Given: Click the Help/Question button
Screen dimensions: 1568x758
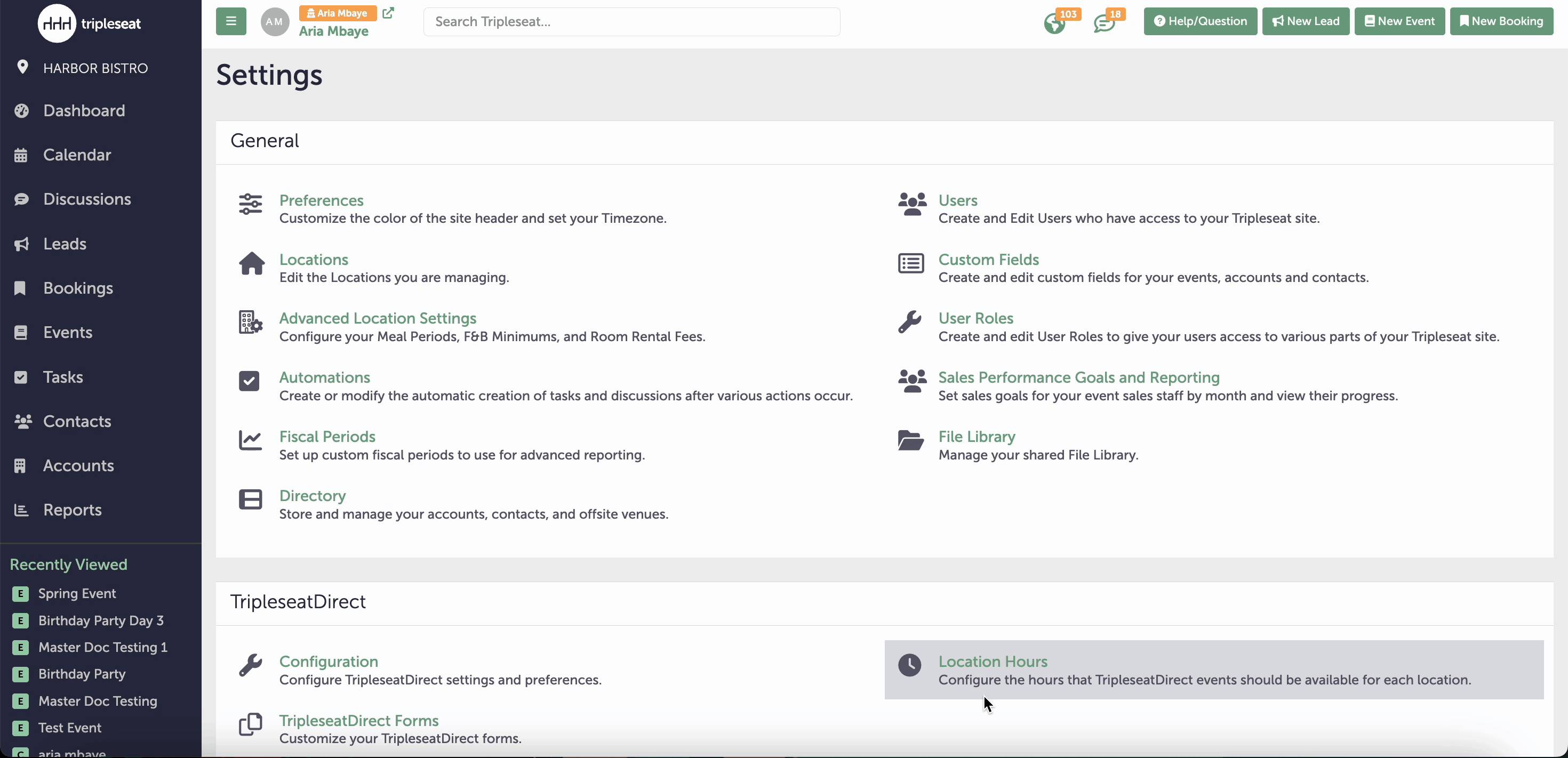Looking at the screenshot, I should tap(1200, 21).
